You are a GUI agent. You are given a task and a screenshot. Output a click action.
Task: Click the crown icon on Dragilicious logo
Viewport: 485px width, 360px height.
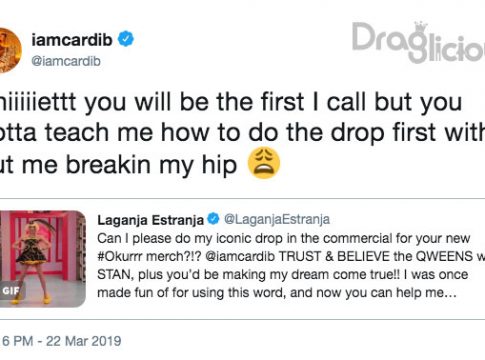[421, 27]
